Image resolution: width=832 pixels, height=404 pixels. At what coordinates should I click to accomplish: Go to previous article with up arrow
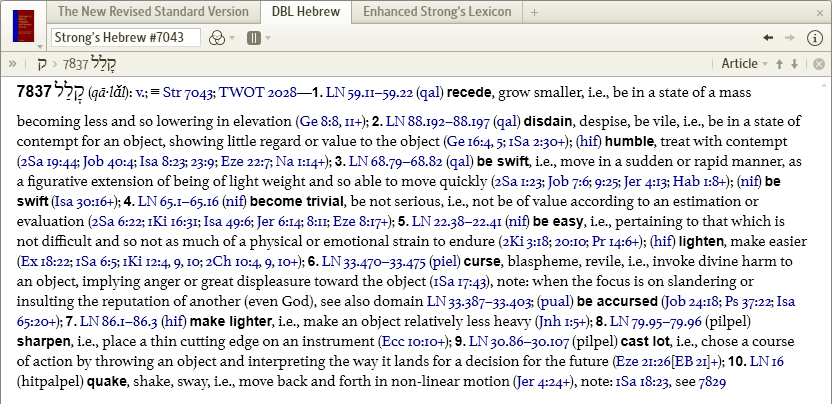(779, 64)
